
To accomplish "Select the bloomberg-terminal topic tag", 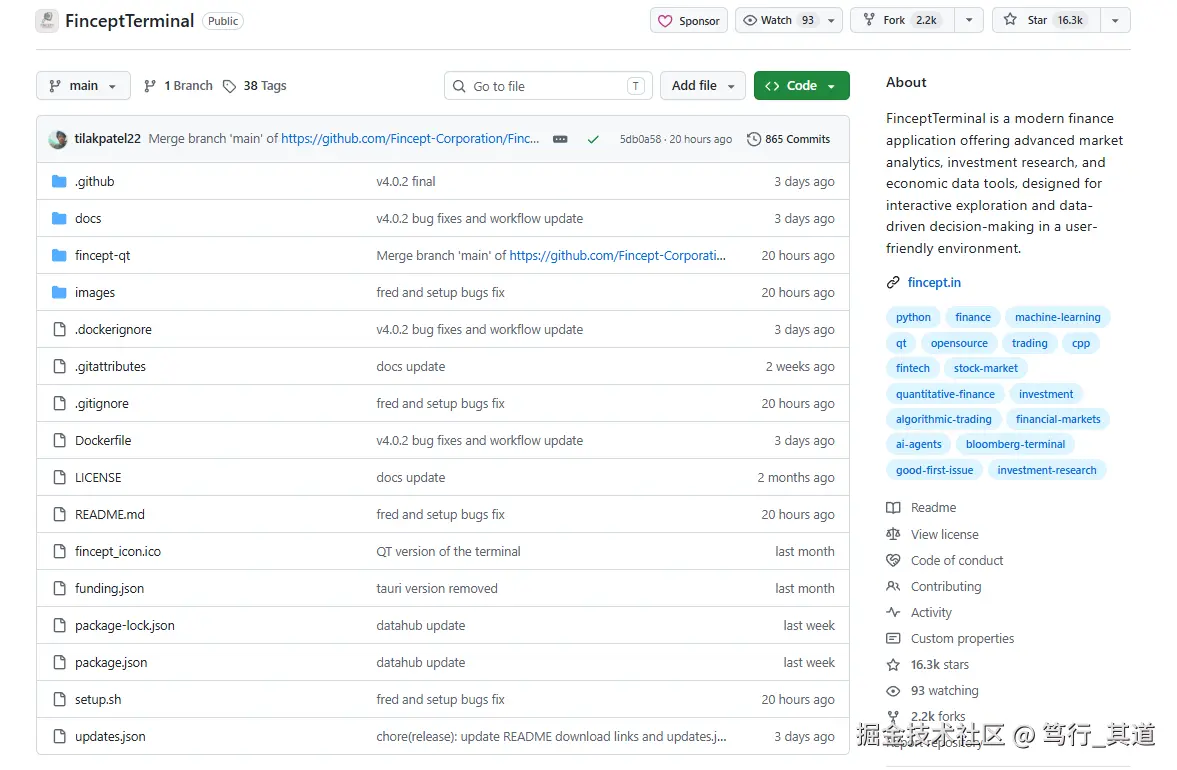I will click(1015, 444).
